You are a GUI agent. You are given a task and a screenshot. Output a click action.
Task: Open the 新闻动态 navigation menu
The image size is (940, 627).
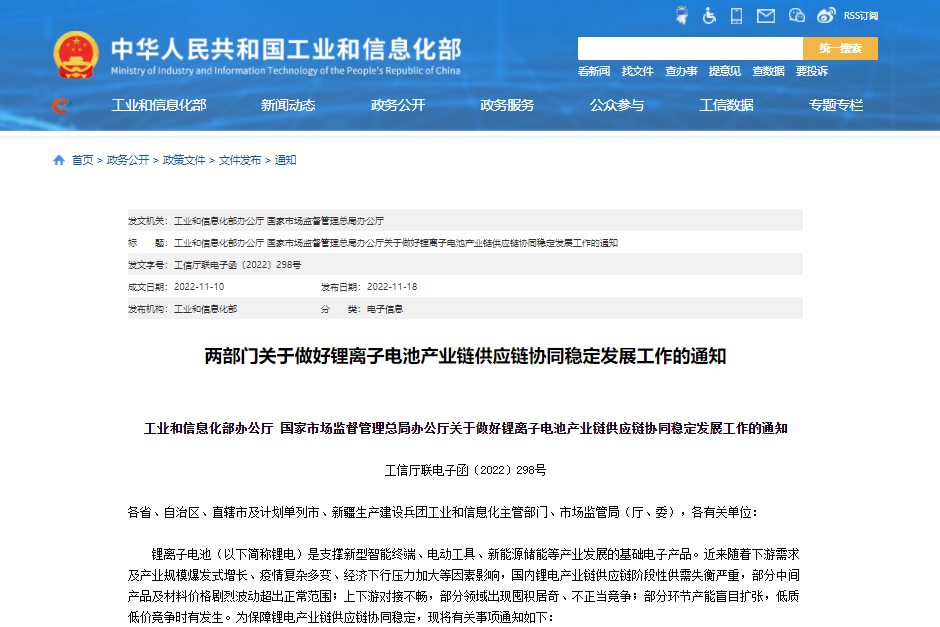click(x=289, y=104)
